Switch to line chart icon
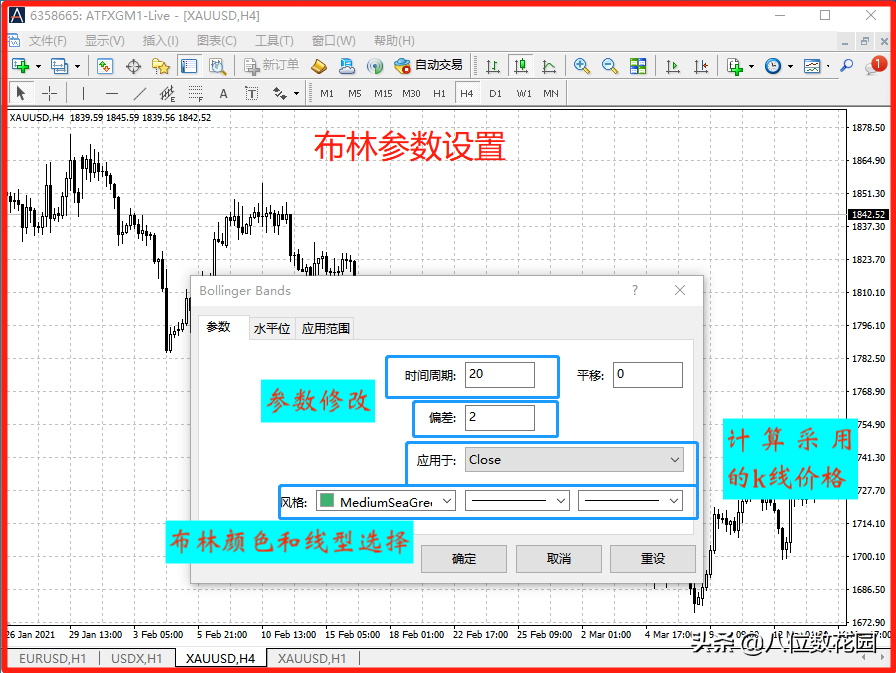 coord(549,66)
